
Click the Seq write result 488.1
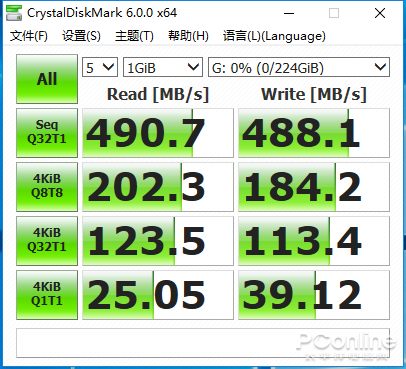(314, 133)
